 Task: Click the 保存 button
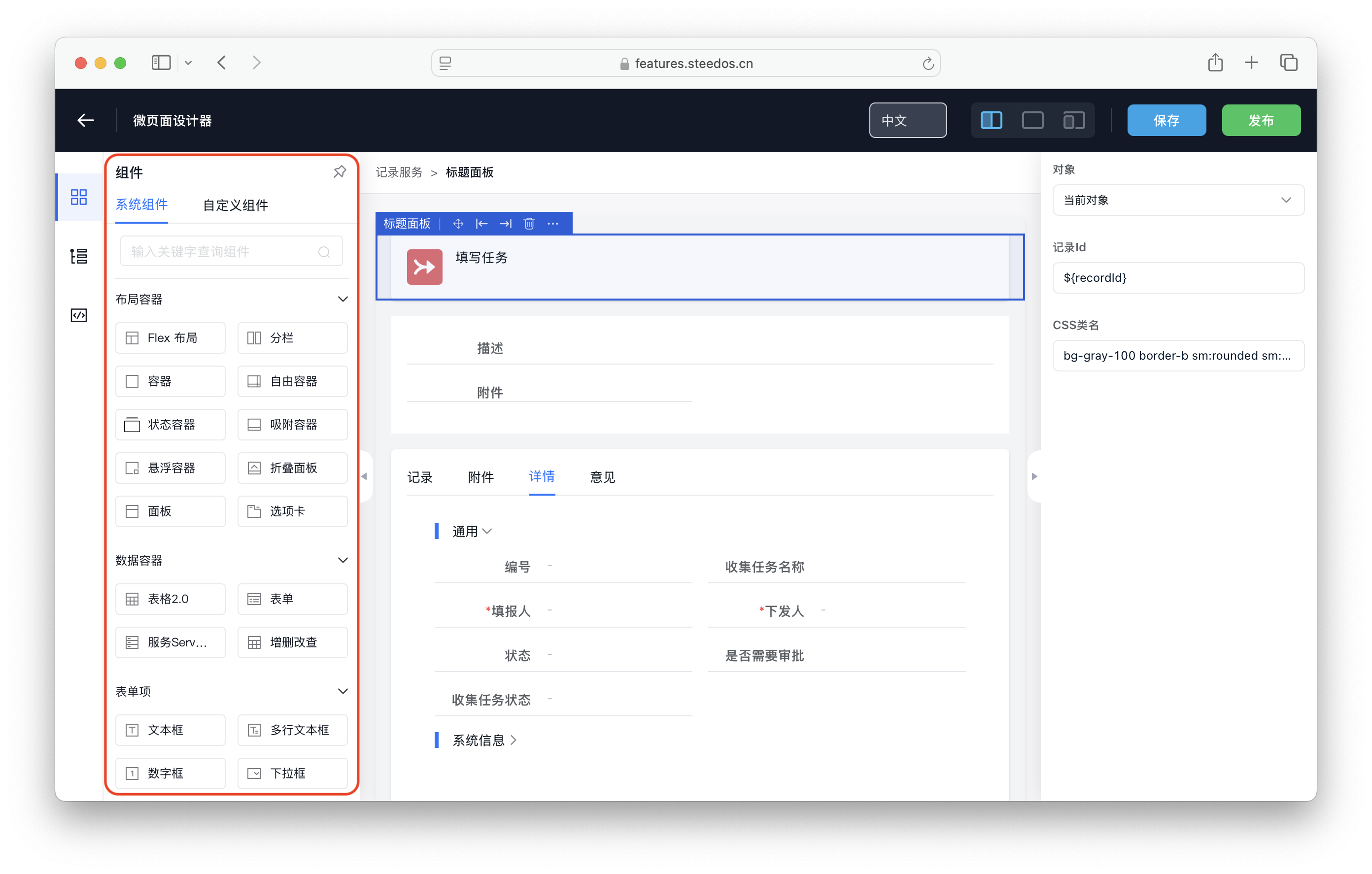(x=1166, y=120)
